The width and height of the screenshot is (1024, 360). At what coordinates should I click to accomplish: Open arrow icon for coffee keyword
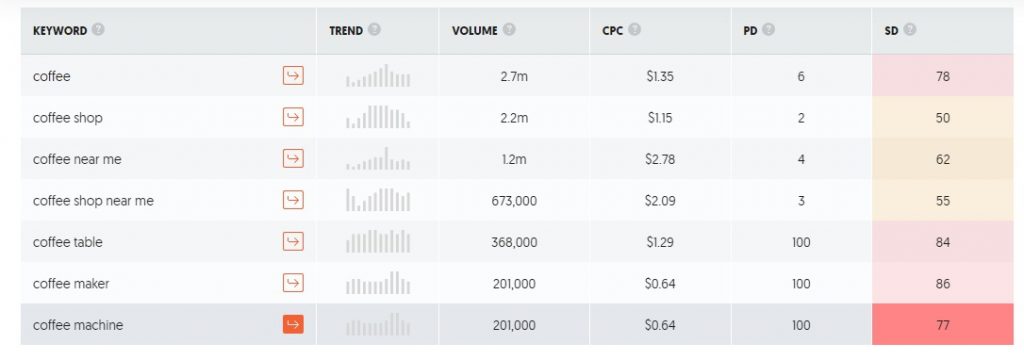coord(293,76)
